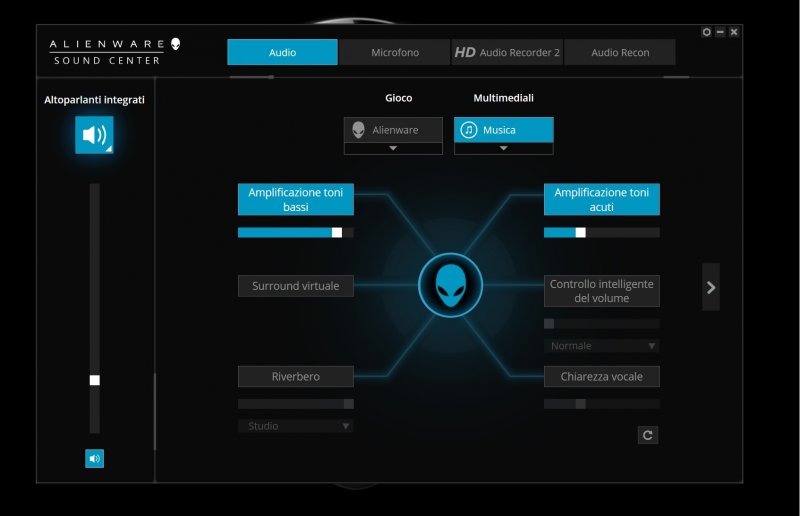Expand the Gioco Alienware profile dropdown
The image size is (800, 516).
[x=393, y=148]
